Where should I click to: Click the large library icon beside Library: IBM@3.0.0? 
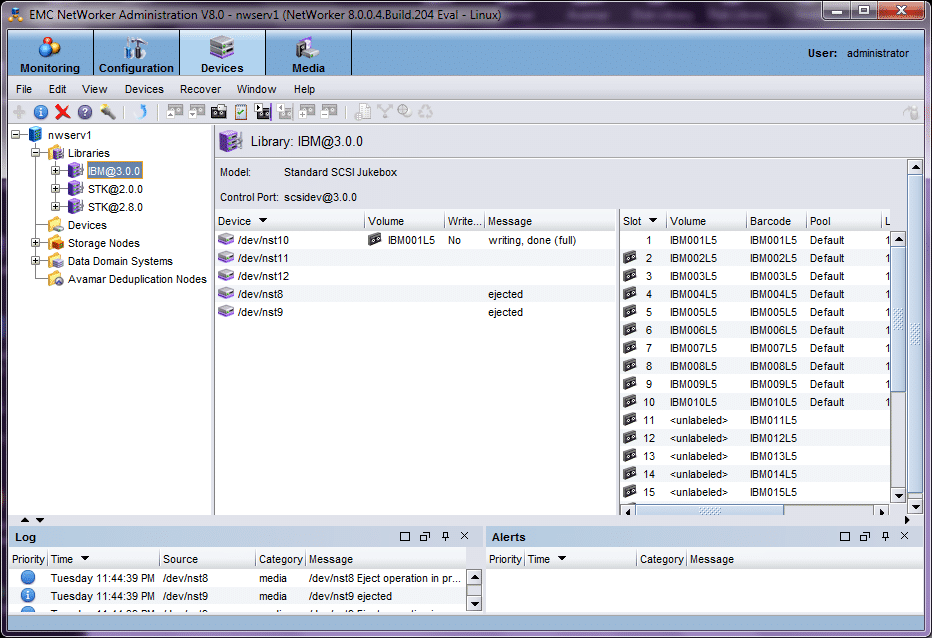tap(231, 142)
